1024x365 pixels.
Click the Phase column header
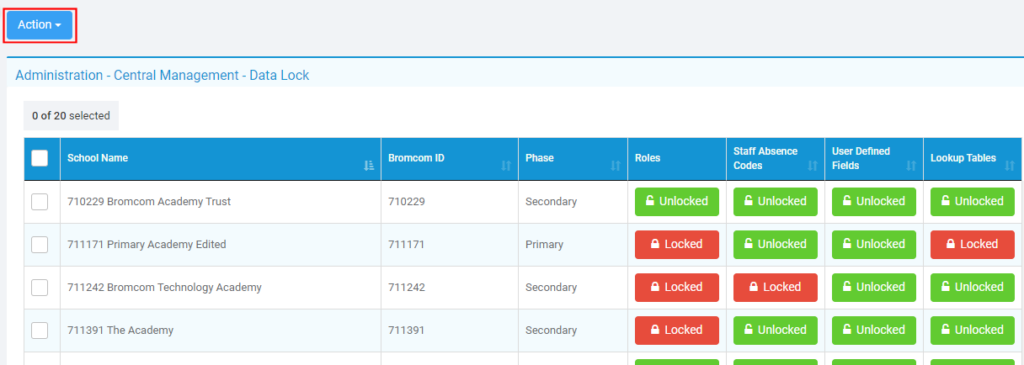[573, 159]
